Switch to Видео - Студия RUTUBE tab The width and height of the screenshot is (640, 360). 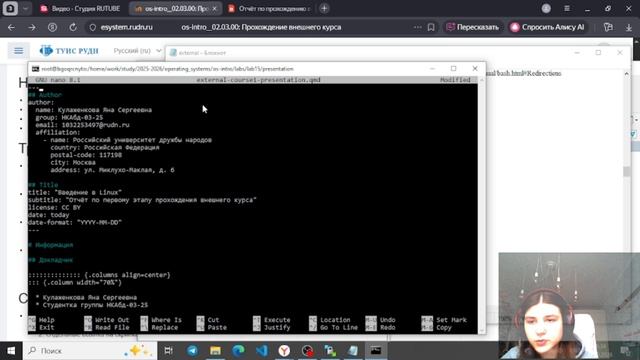80,9
